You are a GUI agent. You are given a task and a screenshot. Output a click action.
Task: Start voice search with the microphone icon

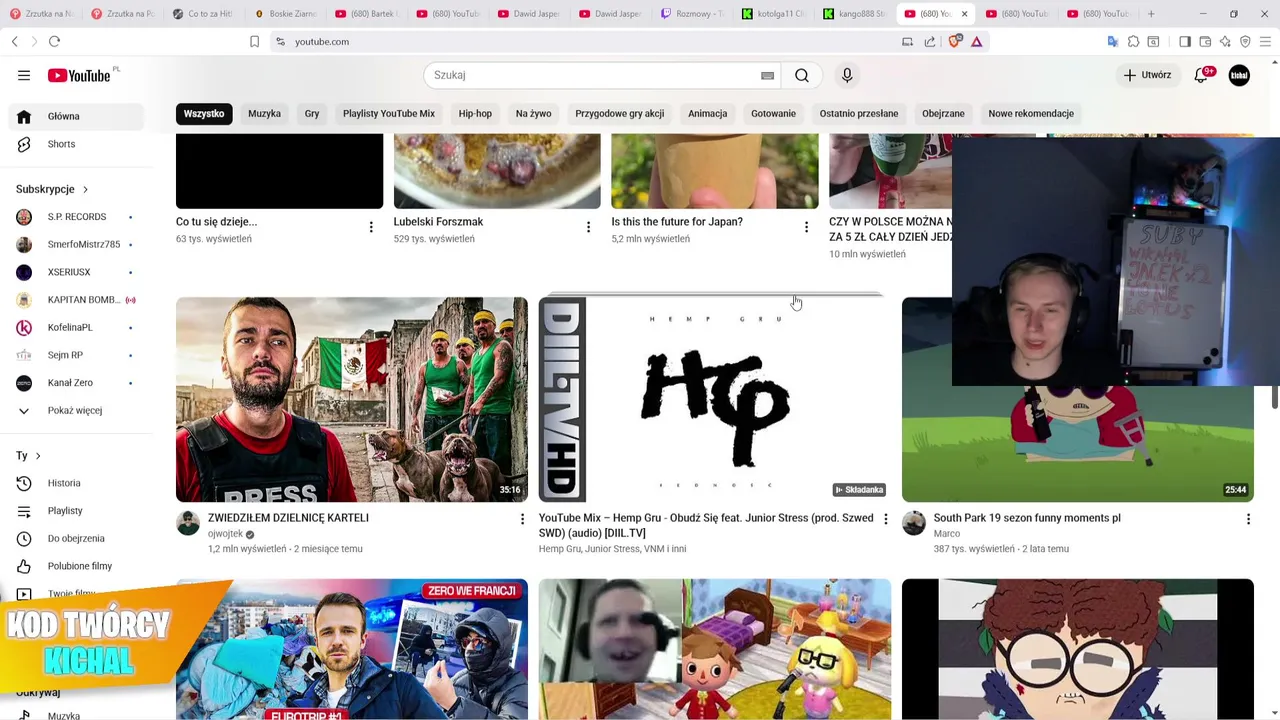[847, 75]
